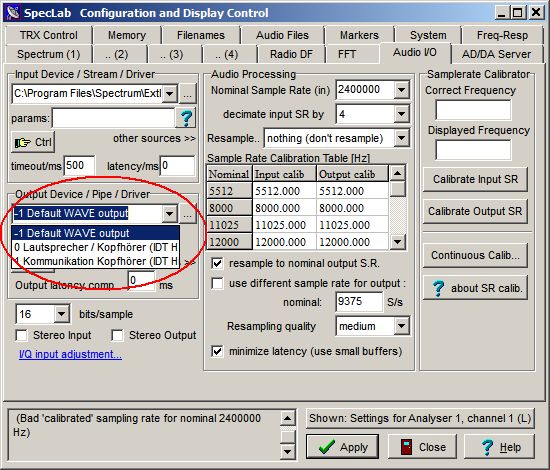The image size is (550, 470).
Task: Click the '11025.000' Output calib cell
Action: coord(353,225)
